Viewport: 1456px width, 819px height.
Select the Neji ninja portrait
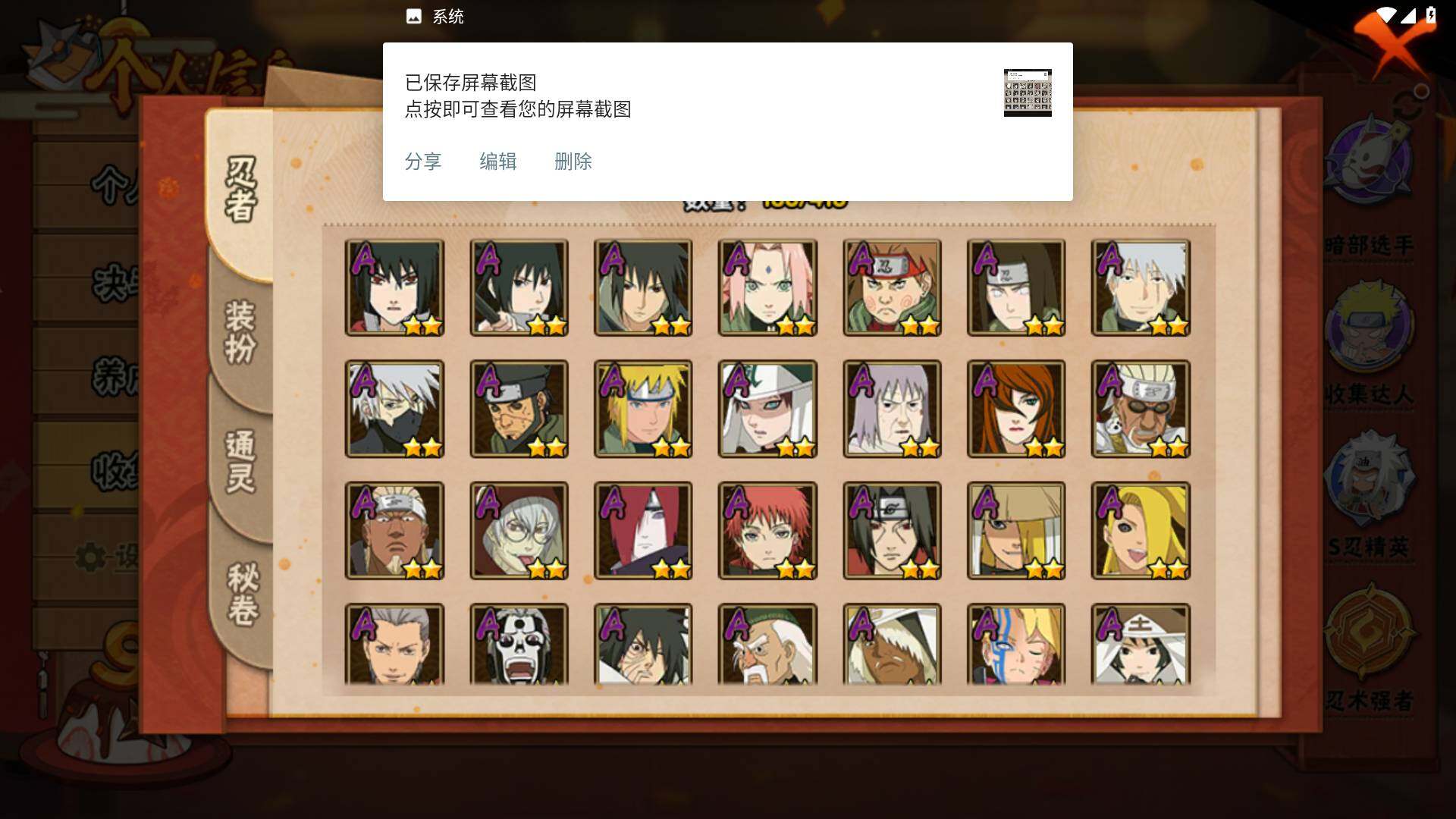(1016, 287)
